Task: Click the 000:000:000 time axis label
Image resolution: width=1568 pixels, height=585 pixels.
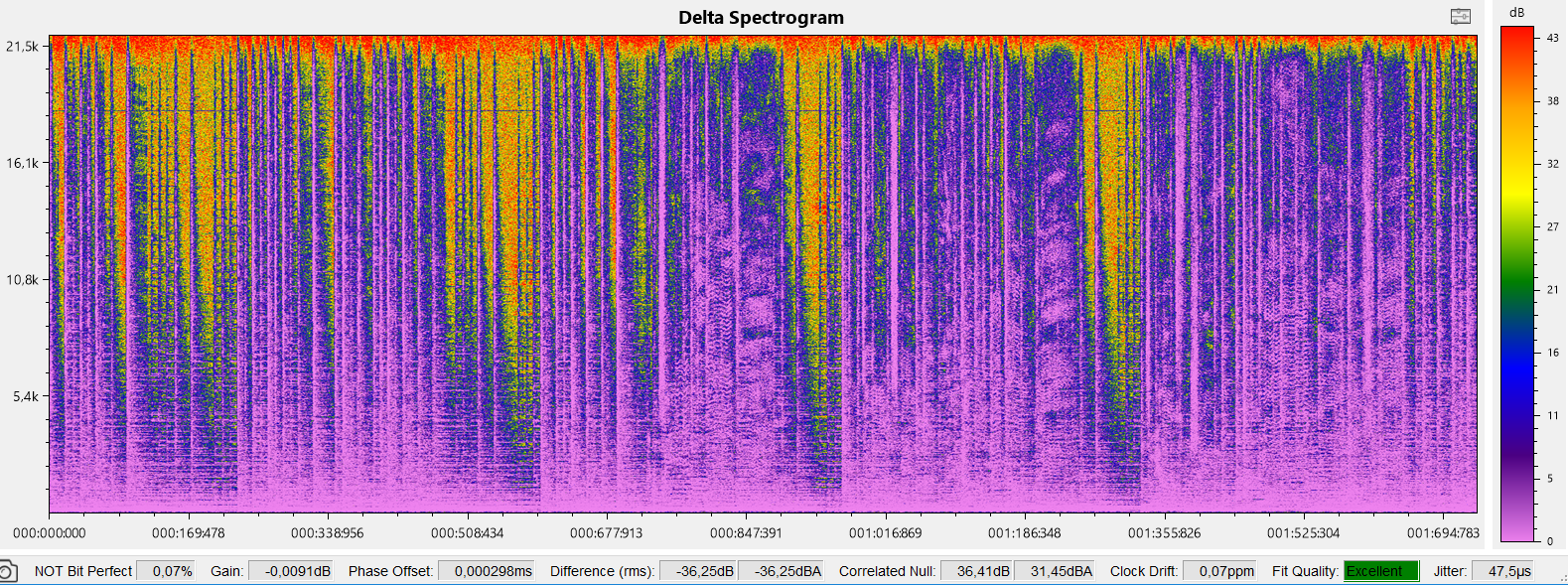Action: pyautogui.click(x=50, y=533)
